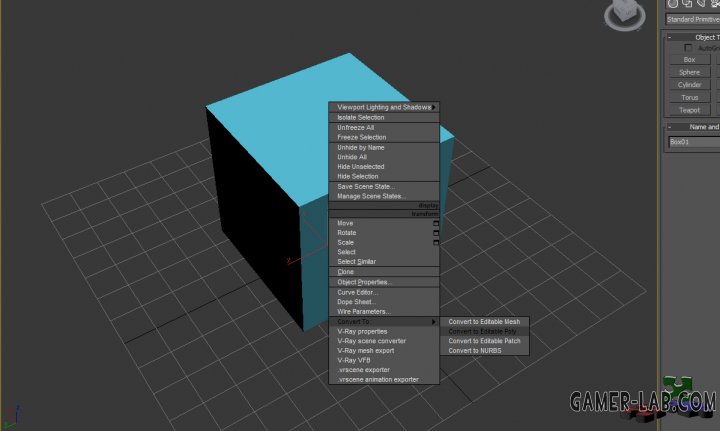Screen dimensions: 720x431
Task: Enable the AutoGrid checkbox
Action: [x=688, y=48]
